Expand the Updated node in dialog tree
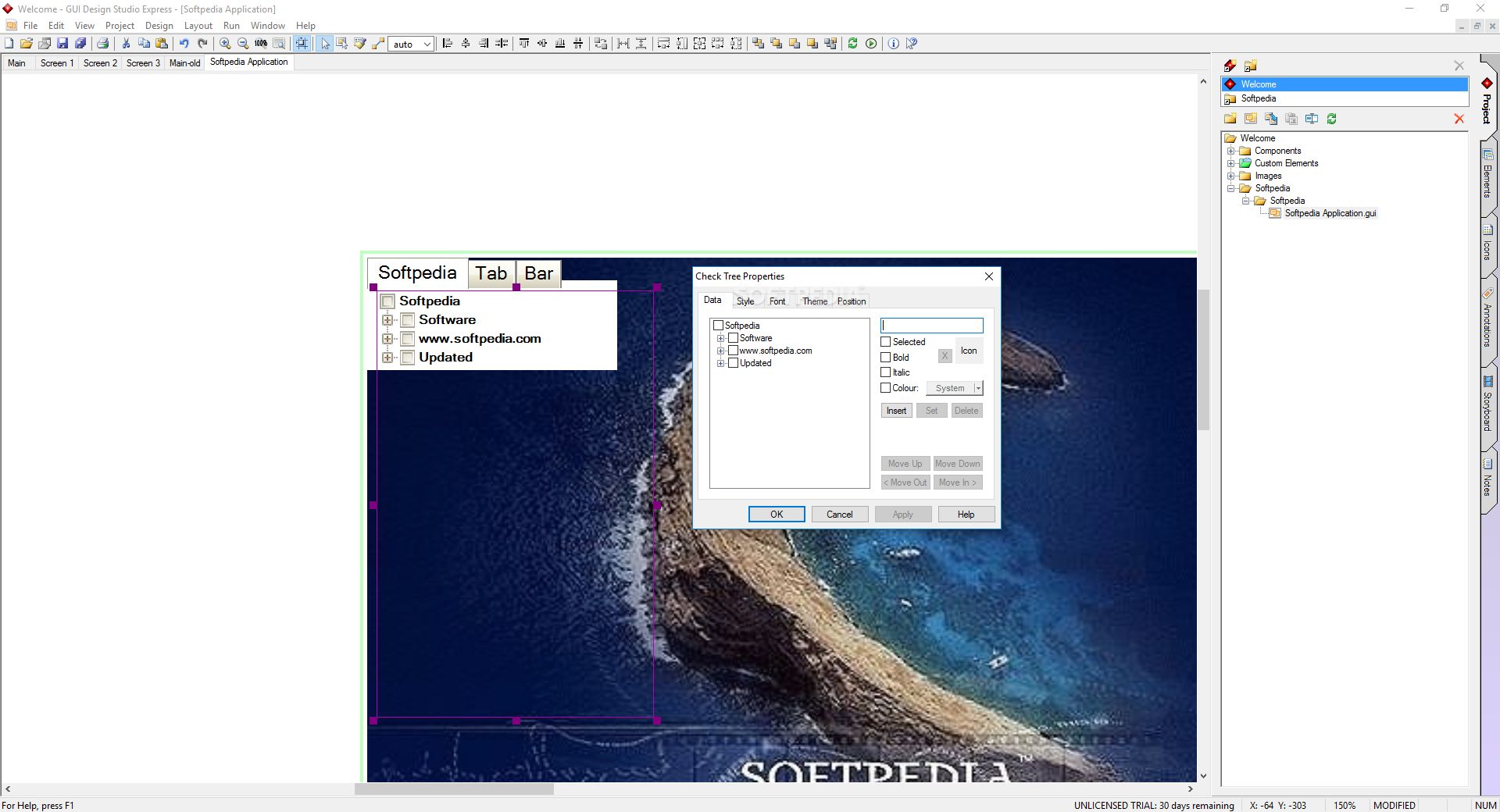The height and width of the screenshot is (812, 1500). click(721, 364)
